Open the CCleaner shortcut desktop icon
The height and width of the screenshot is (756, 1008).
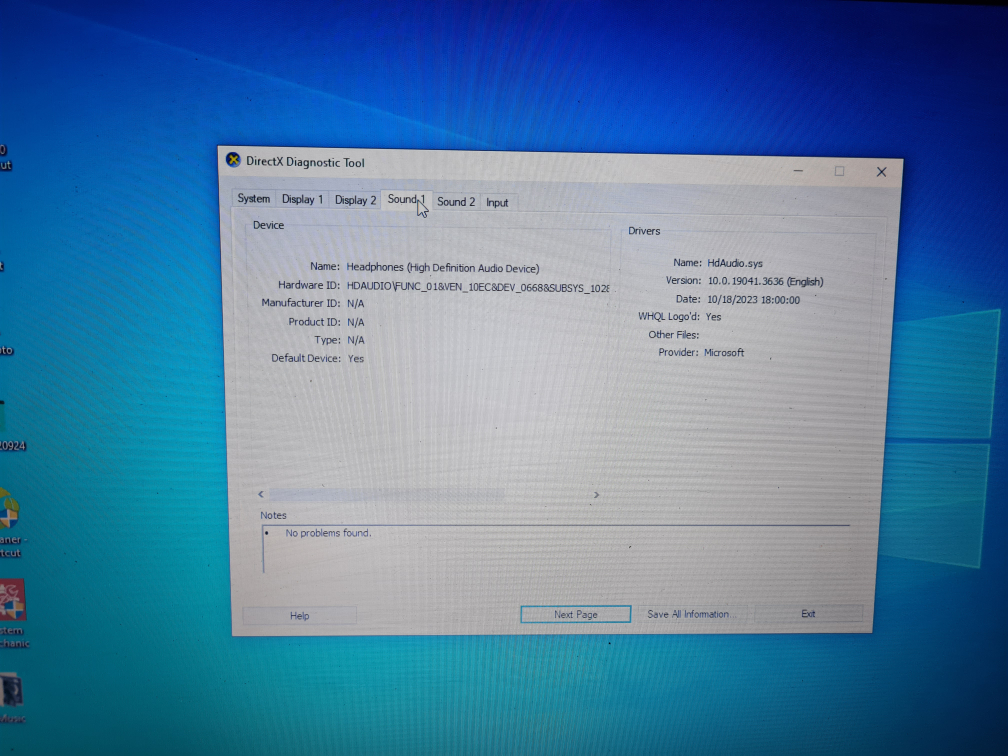pyautogui.click(x=11, y=522)
